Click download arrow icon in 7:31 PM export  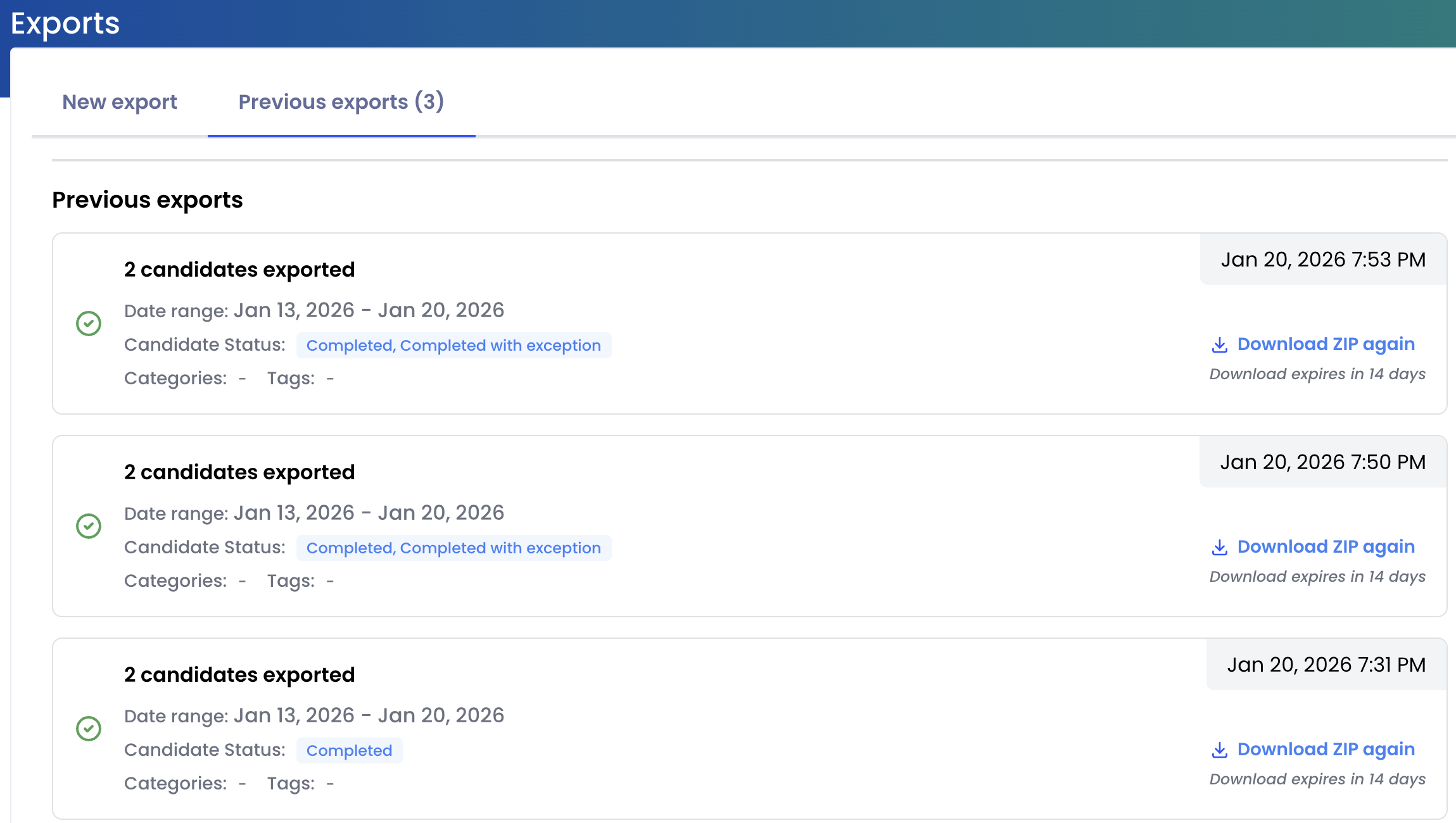pyautogui.click(x=1219, y=750)
